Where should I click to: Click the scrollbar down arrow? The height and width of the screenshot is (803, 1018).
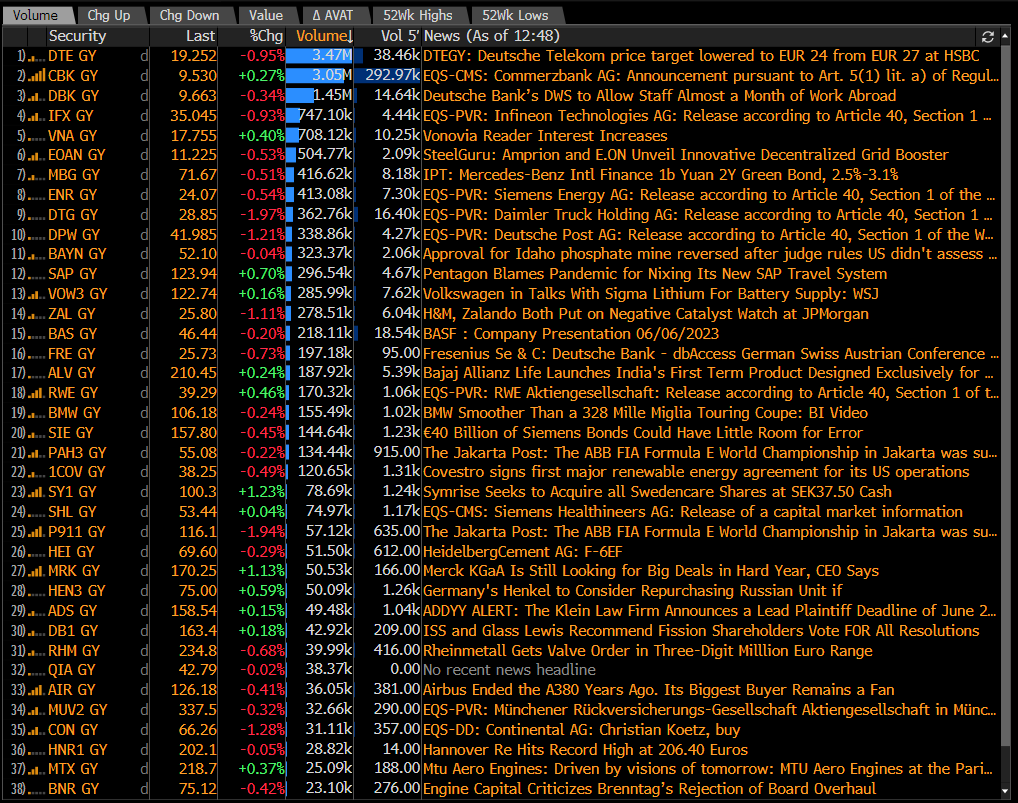pos(1006,791)
